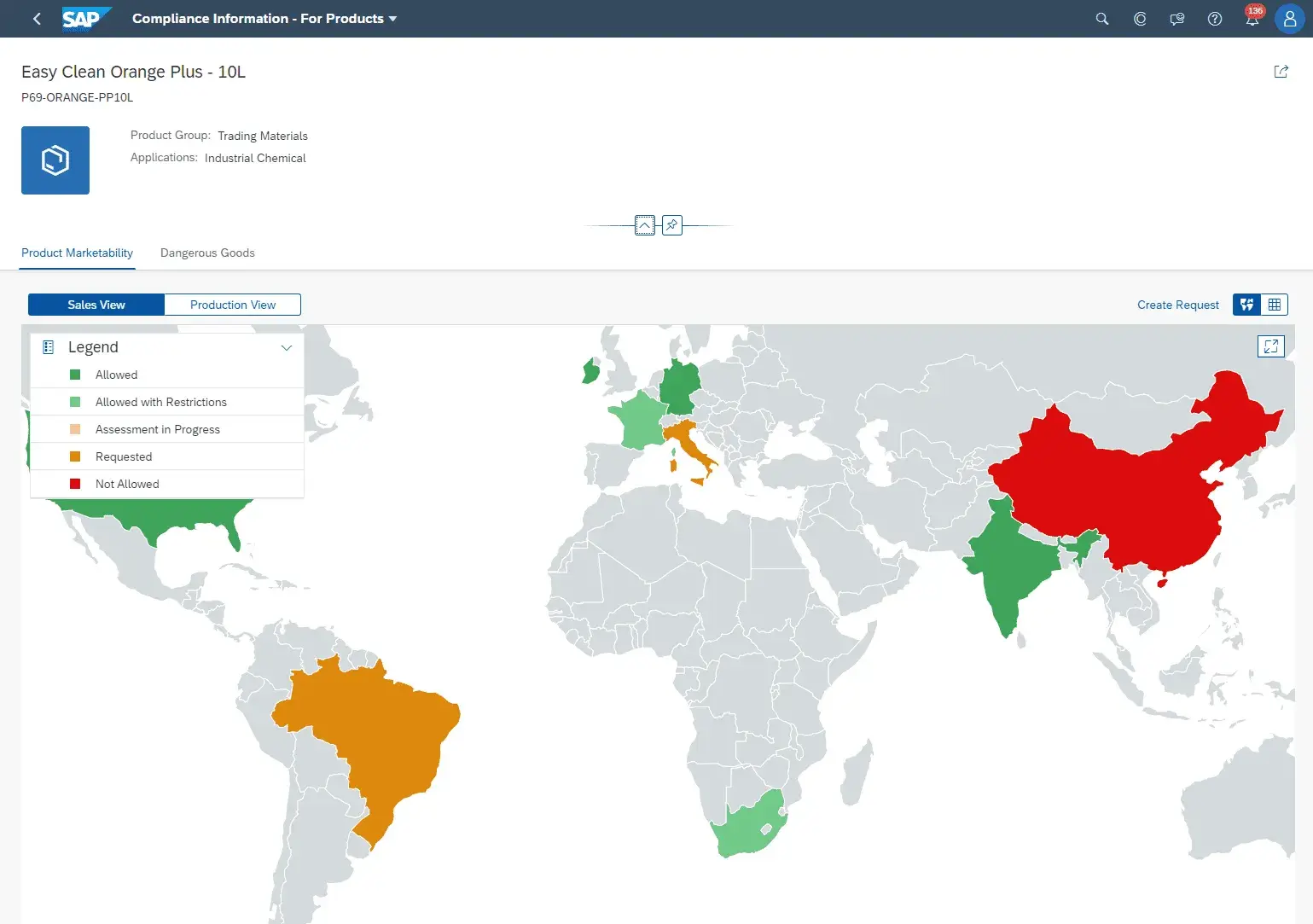Click the 'Applications:' label

point(164,157)
